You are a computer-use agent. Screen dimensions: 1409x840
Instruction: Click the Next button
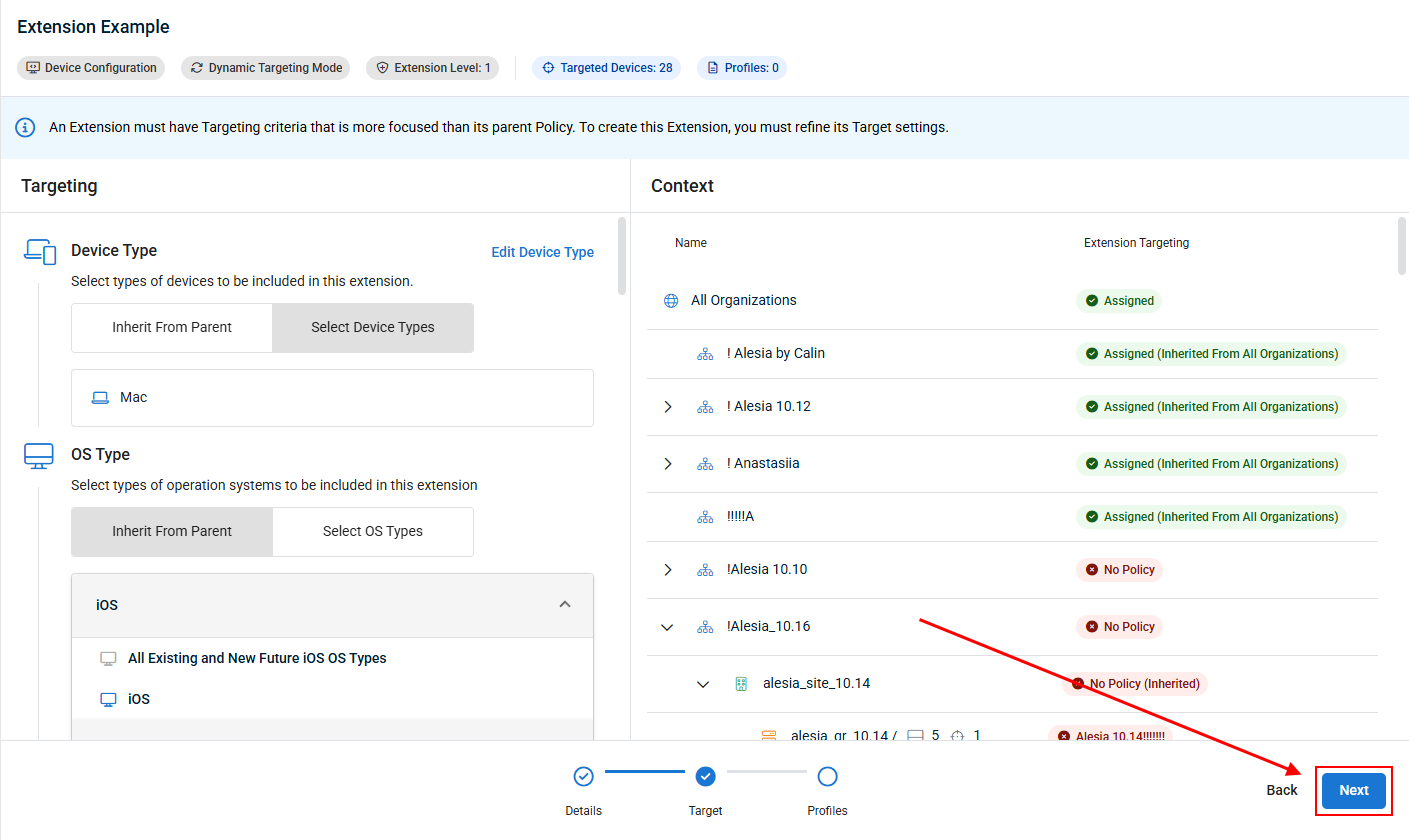point(1353,790)
